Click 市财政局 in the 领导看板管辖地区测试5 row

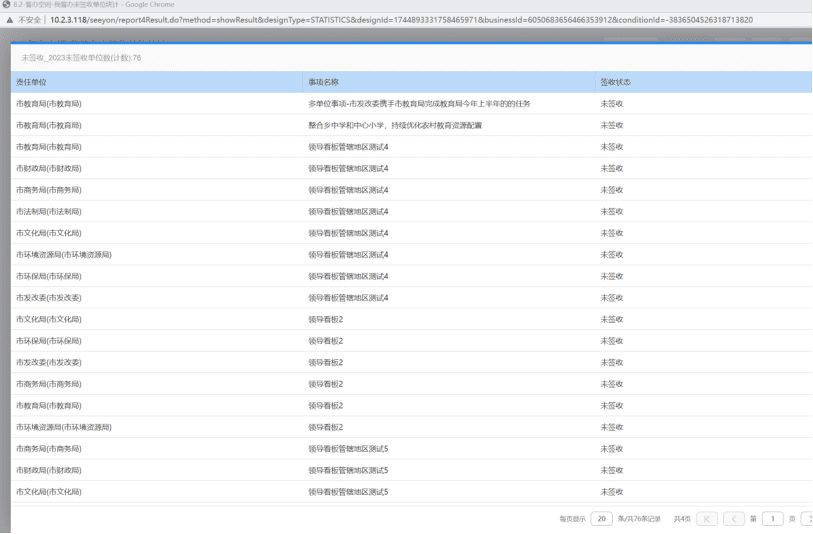49,471
